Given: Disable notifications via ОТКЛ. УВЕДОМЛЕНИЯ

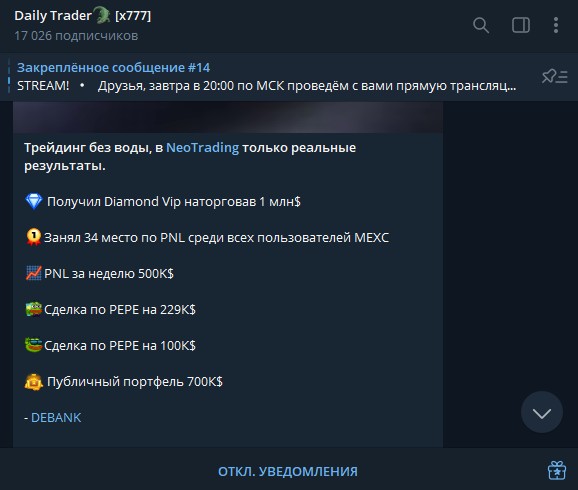Looking at the screenshot, I should (x=288, y=471).
